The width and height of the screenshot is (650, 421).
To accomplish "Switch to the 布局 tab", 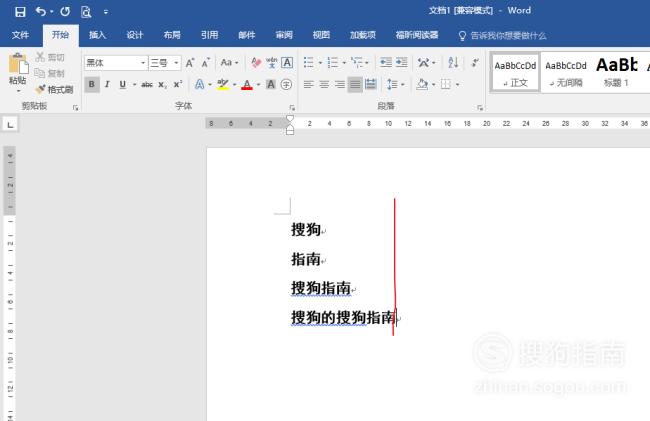I will pos(172,35).
